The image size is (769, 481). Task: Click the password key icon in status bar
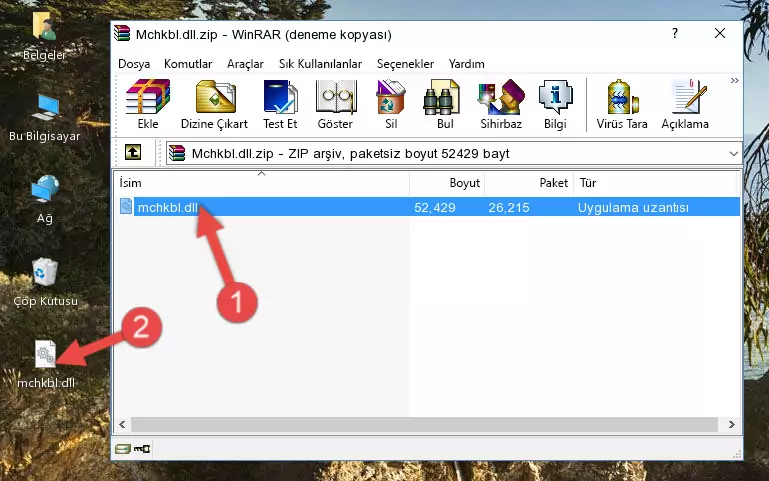(x=142, y=448)
